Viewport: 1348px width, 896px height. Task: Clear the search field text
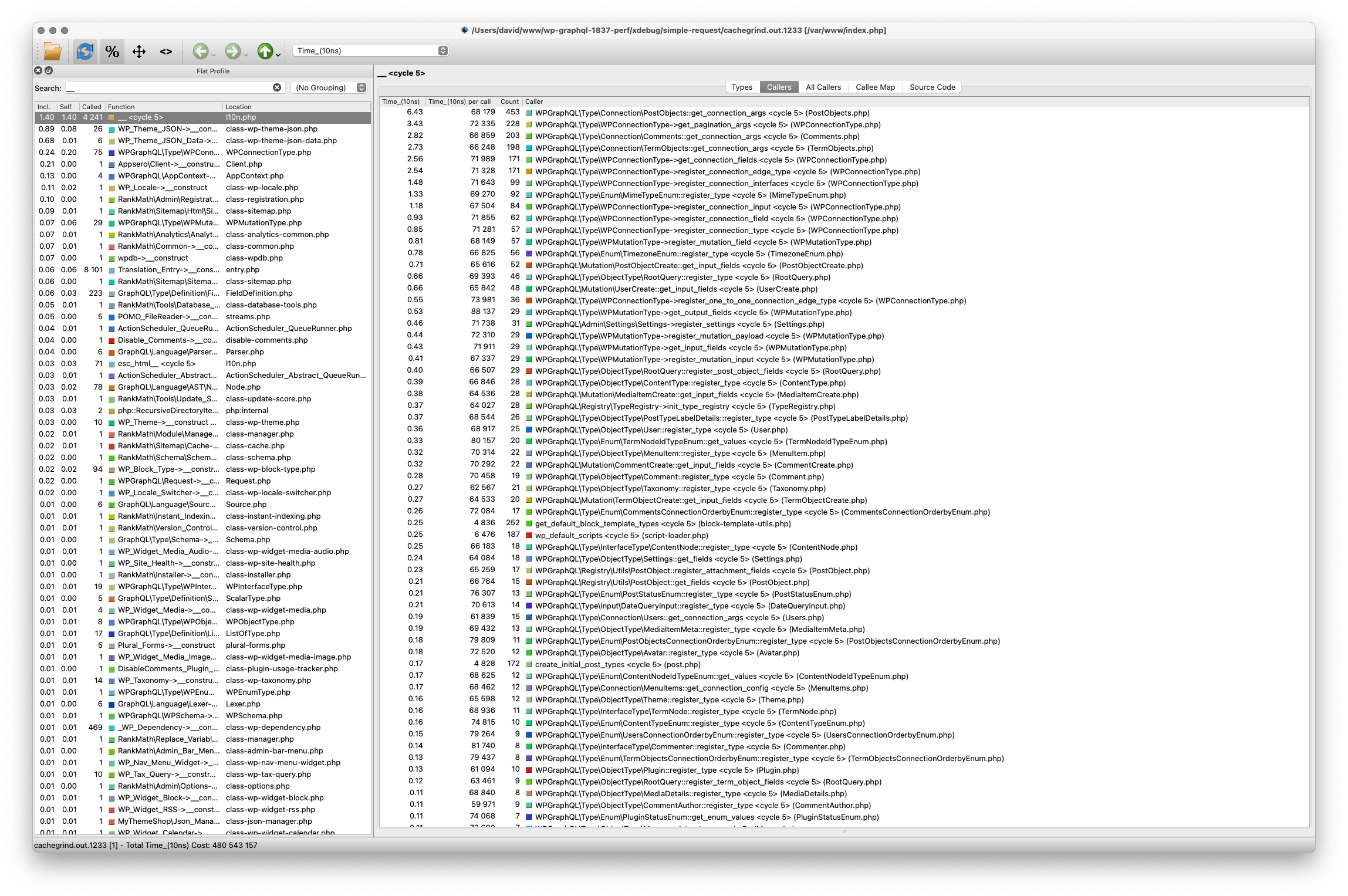point(277,87)
